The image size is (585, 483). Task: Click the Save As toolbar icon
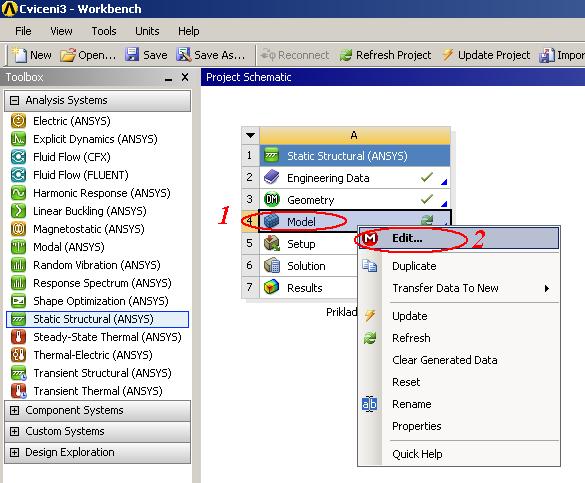(184, 55)
